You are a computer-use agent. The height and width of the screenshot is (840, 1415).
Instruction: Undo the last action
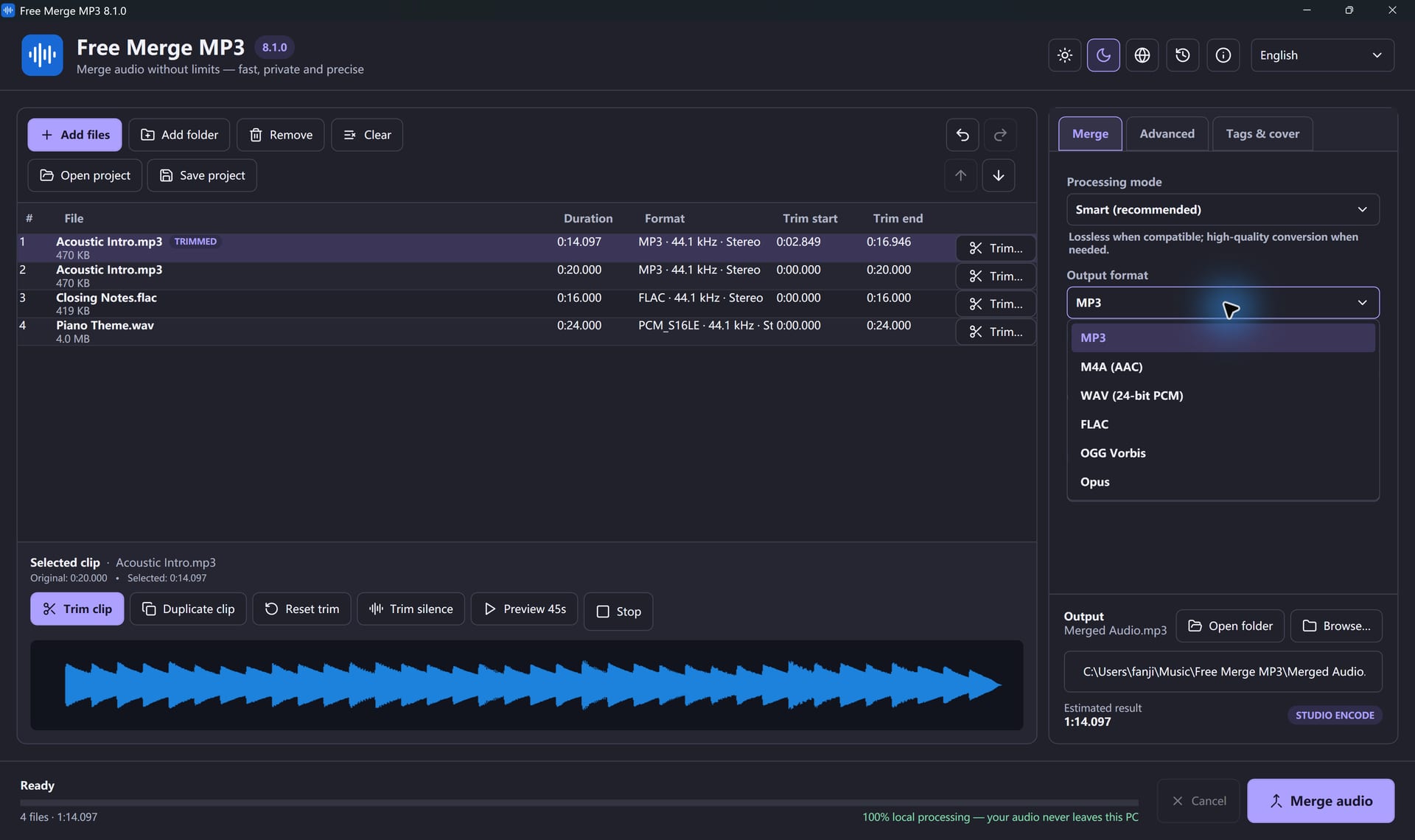point(962,135)
